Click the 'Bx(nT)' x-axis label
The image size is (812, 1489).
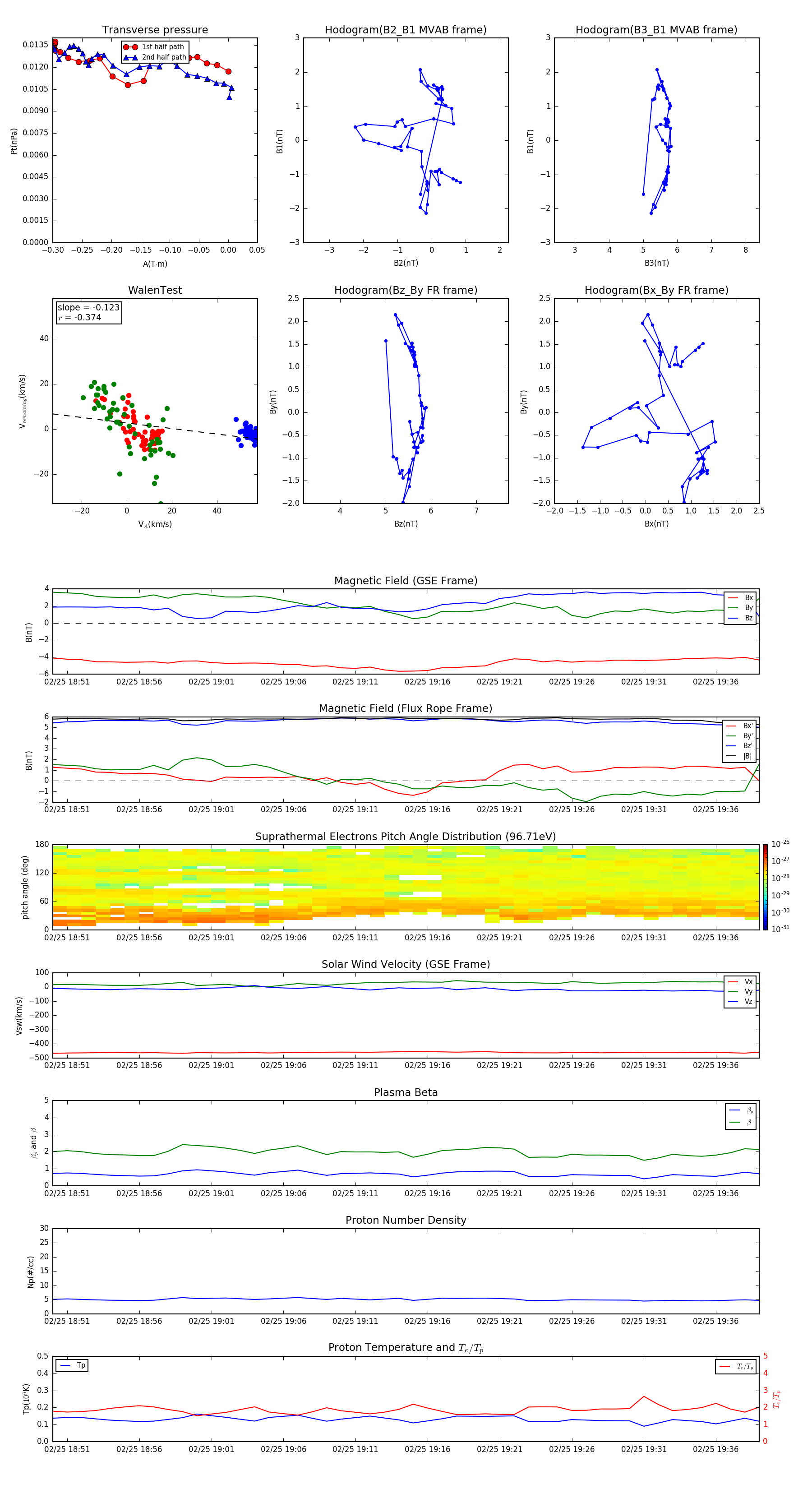(x=656, y=524)
